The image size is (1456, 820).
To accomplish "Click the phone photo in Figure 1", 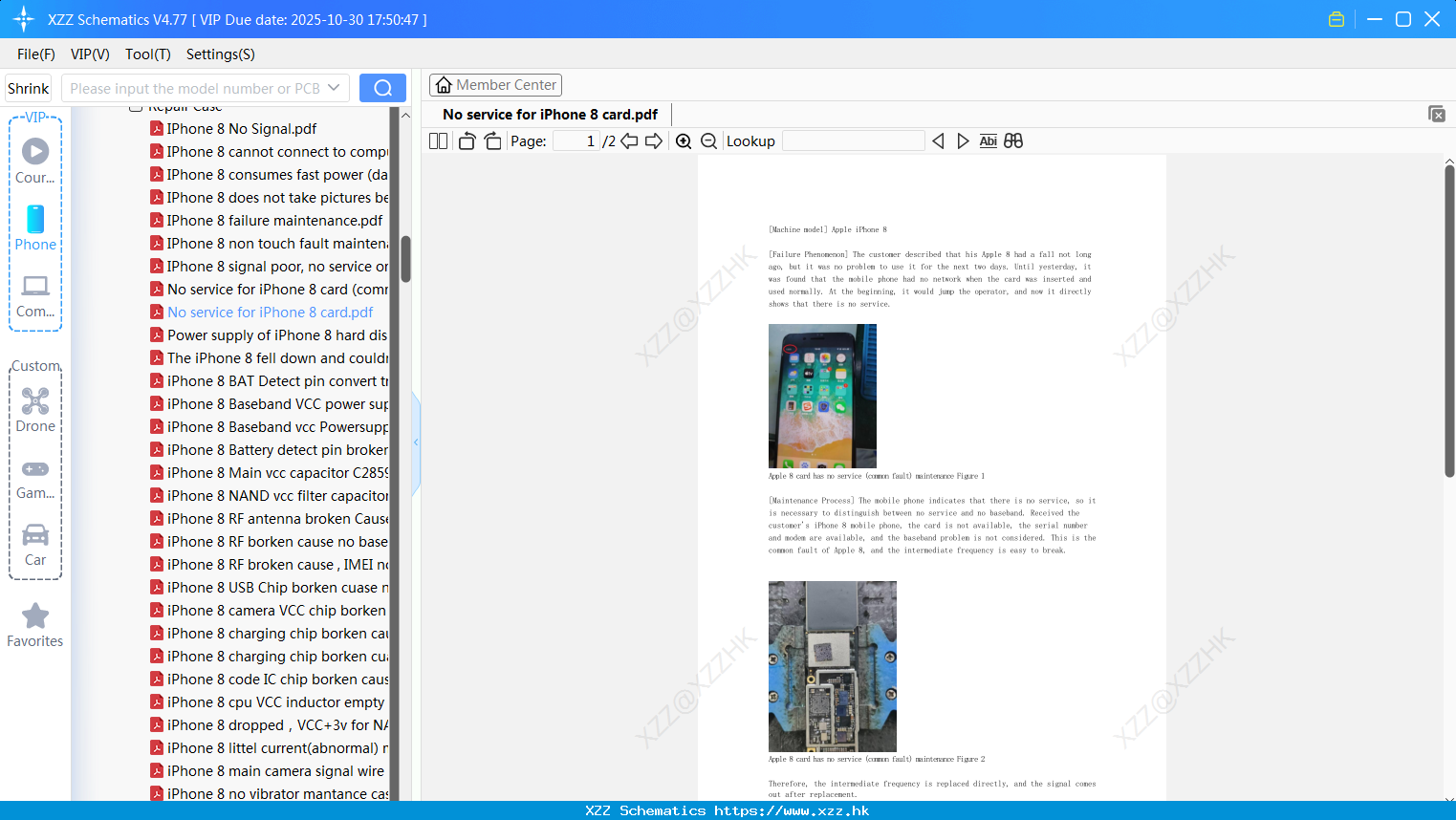I will pyautogui.click(x=822, y=396).
